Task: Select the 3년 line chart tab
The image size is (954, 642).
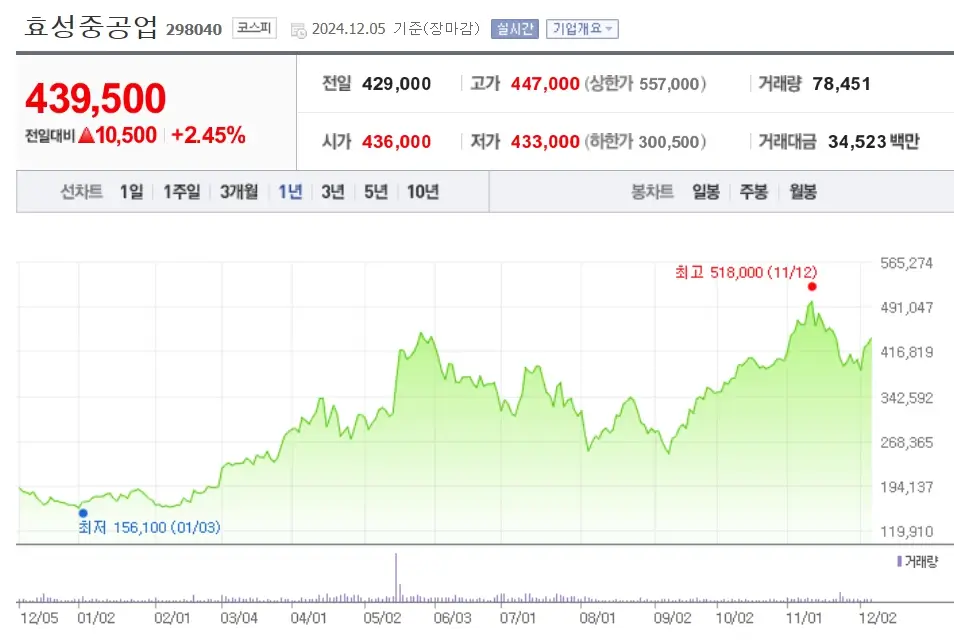Action: (332, 192)
